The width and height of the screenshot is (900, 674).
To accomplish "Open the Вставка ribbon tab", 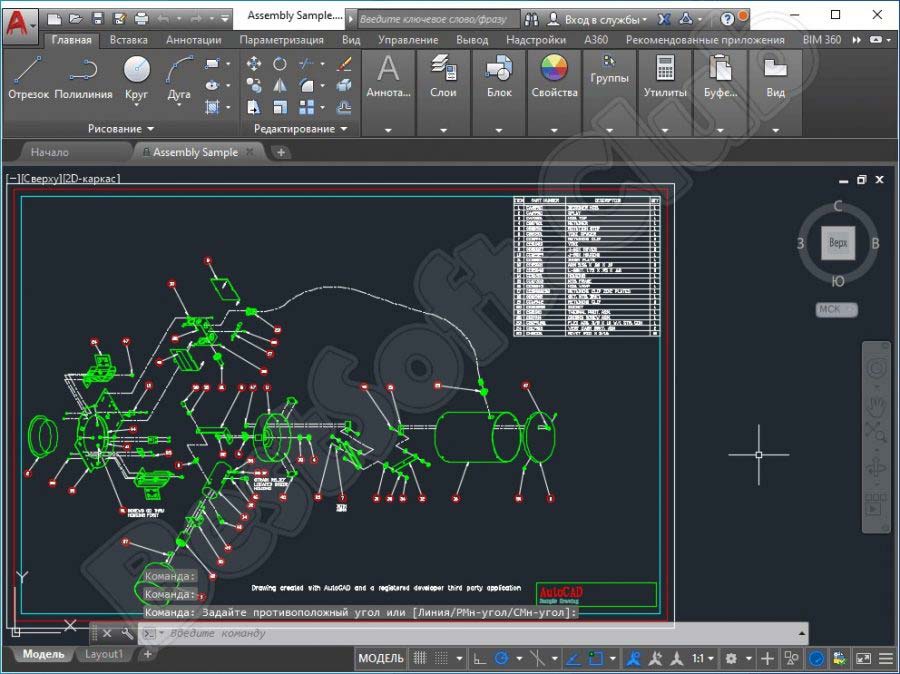I will coord(129,40).
